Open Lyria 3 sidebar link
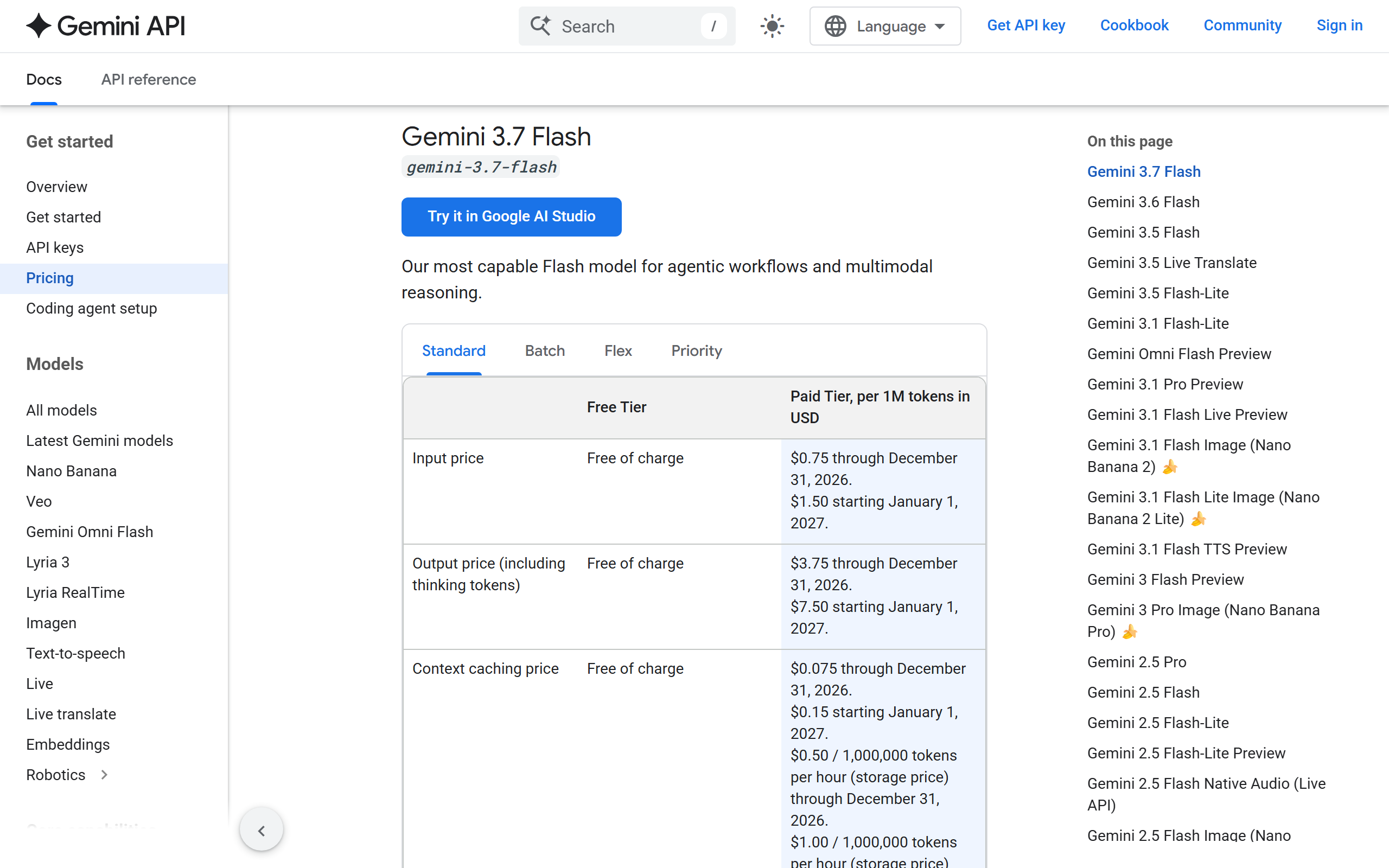Viewport: 1389px width, 868px height. (x=48, y=562)
